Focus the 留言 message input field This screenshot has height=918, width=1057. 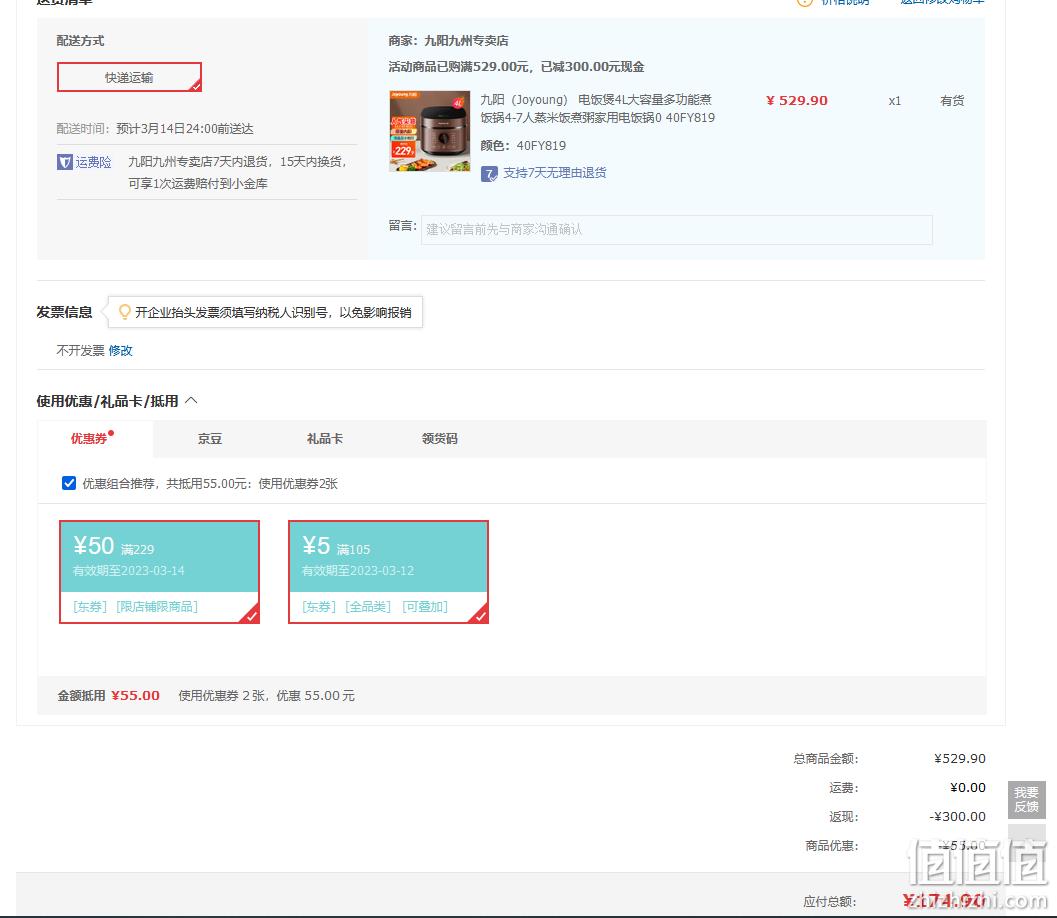point(677,230)
